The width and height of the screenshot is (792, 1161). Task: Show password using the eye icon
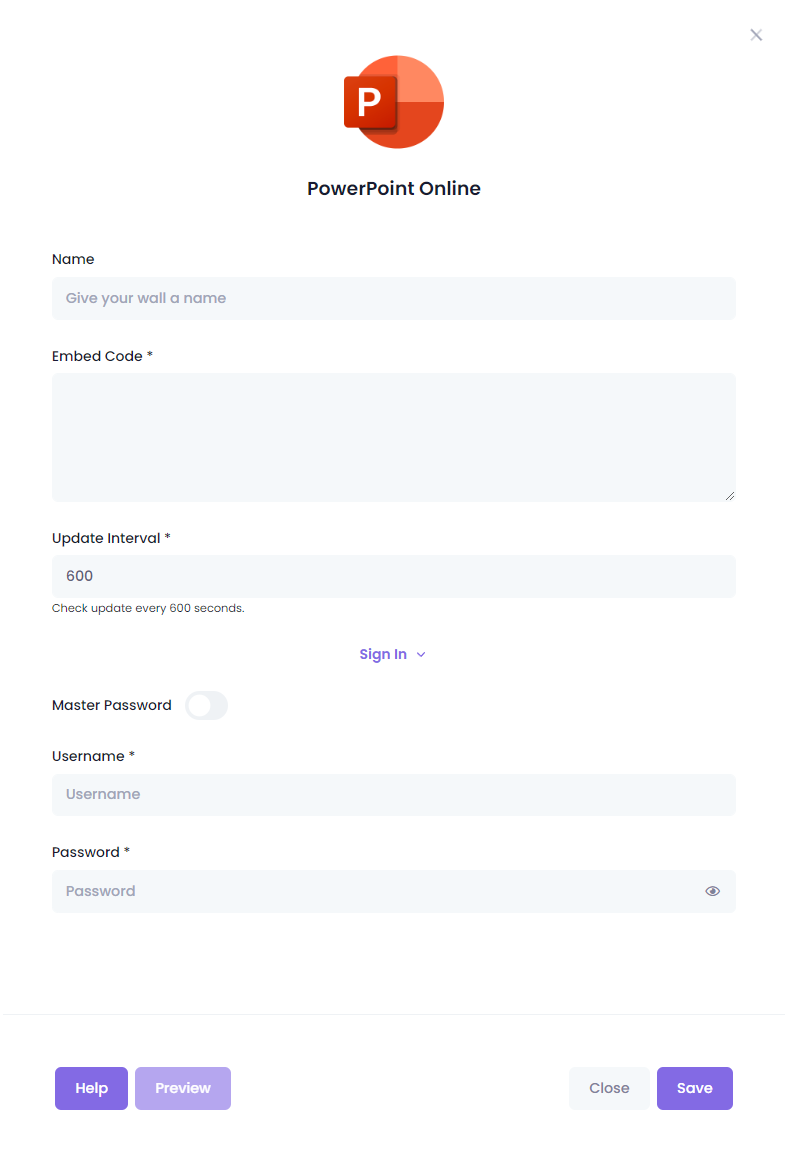coord(712,891)
